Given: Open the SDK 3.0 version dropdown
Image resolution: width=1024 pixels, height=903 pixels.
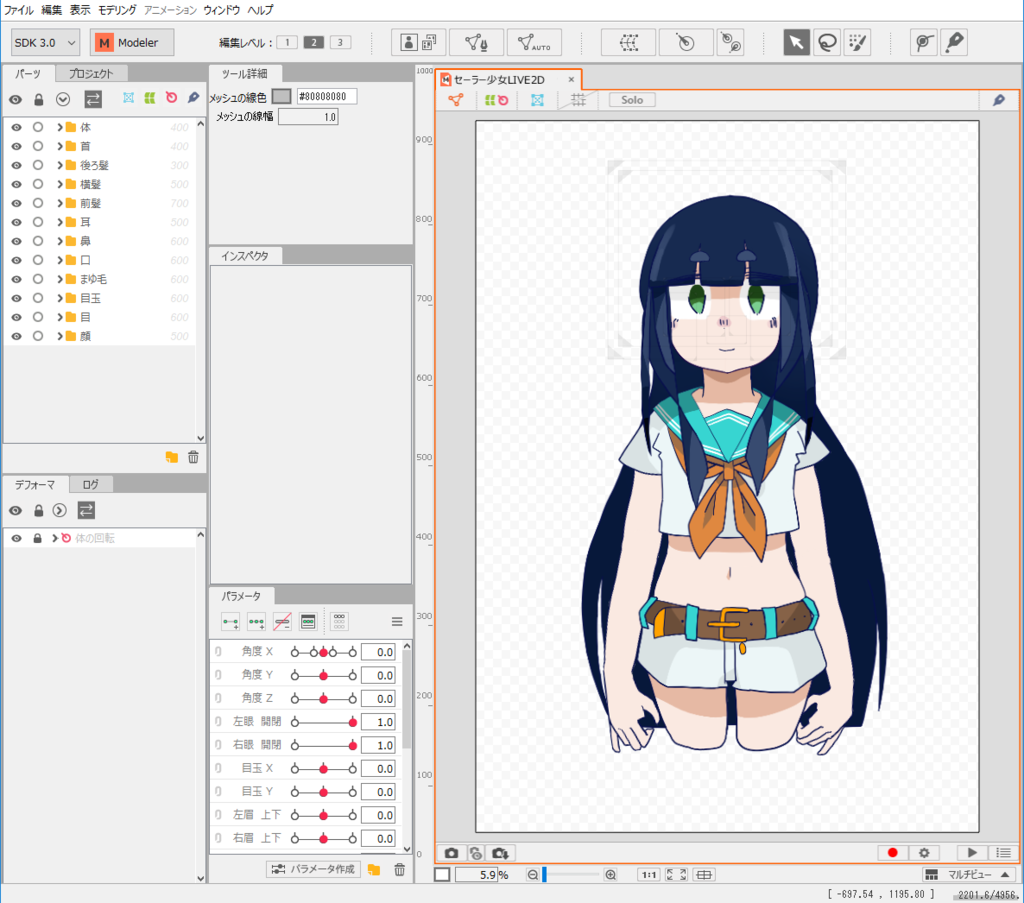Looking at the screenshot, I should pyautogui.click(x=45, y=42).
